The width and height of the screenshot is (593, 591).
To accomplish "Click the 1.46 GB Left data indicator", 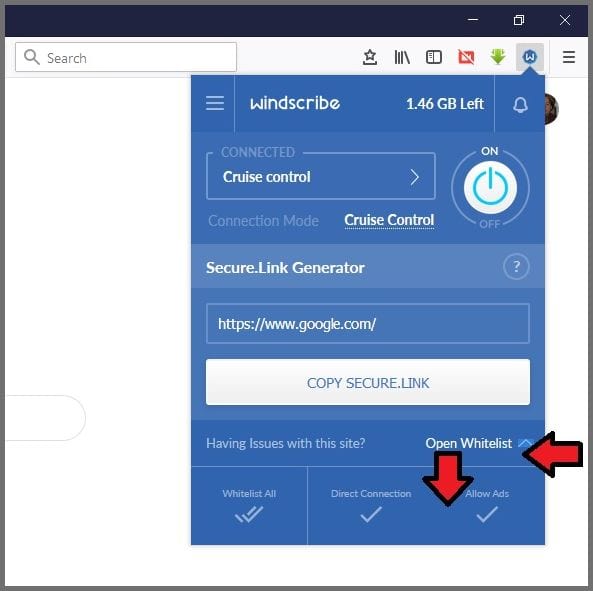I will (445, 104).
